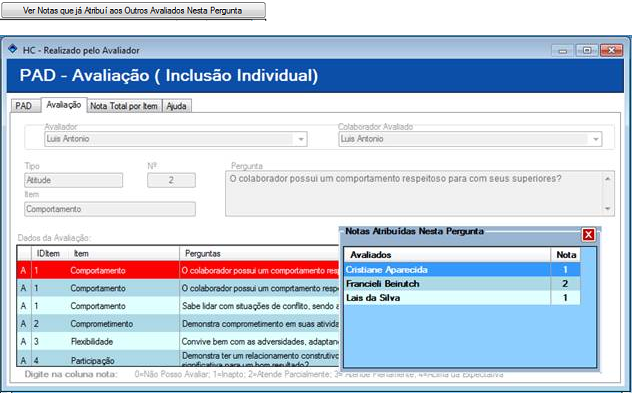Click the HC window title bar diamond icon
Screen dimensions: 632x393
tap(13, 48)
